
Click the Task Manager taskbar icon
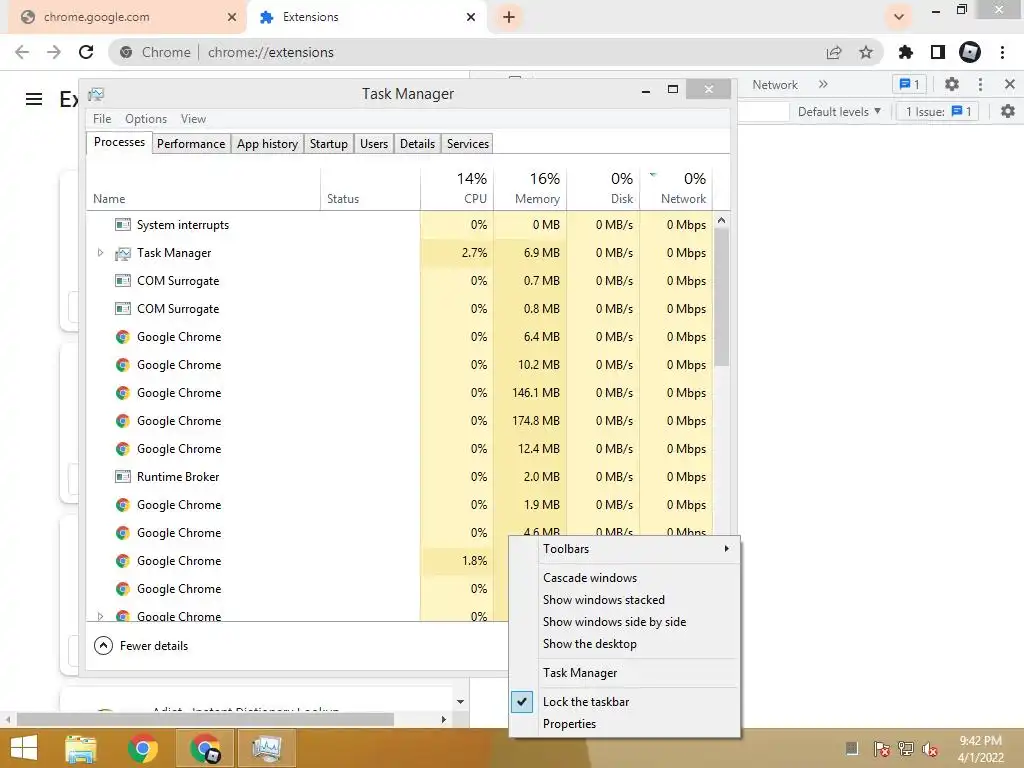tap(267, 748)
